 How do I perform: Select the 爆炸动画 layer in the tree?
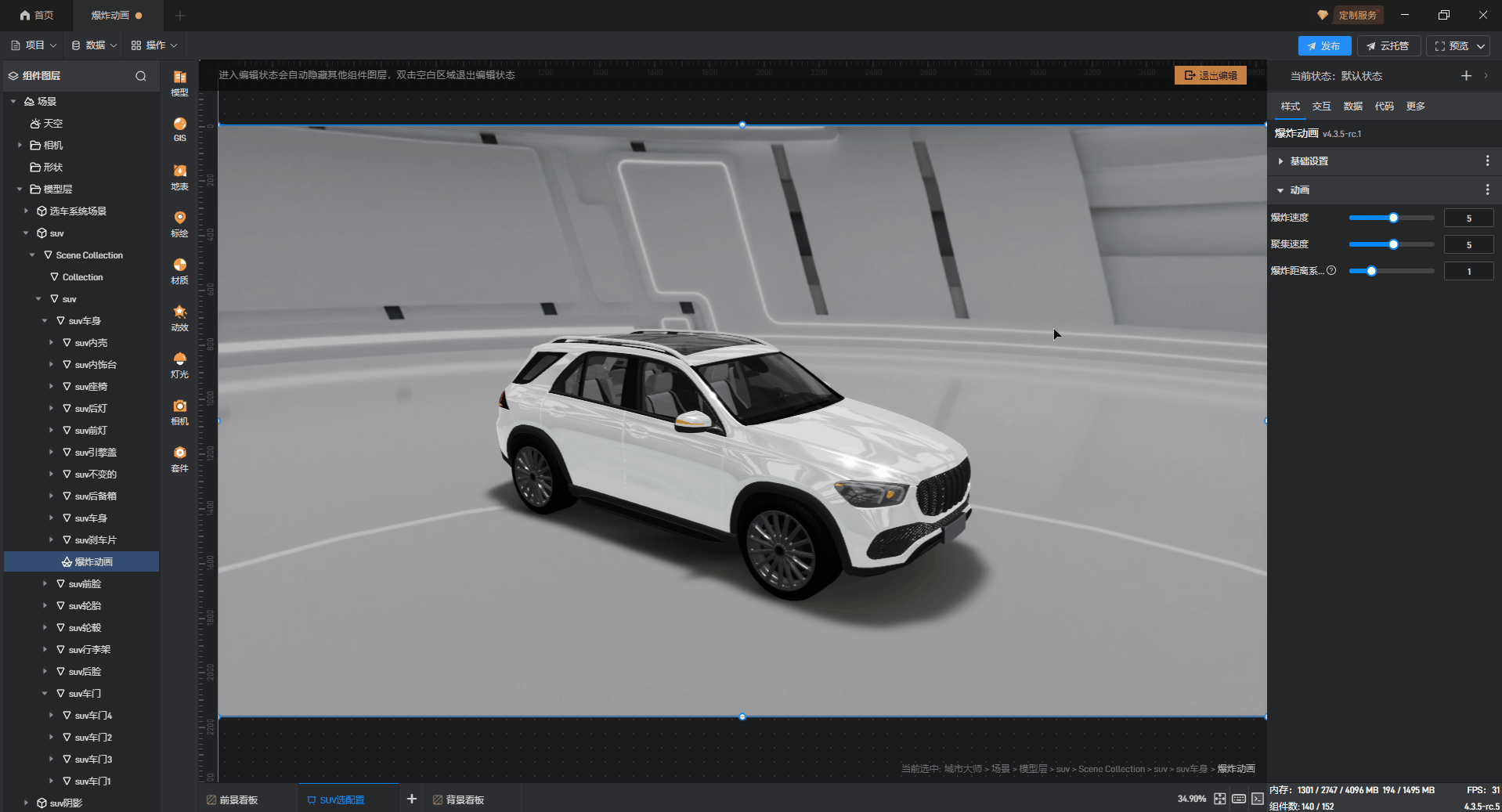point(81,561)
